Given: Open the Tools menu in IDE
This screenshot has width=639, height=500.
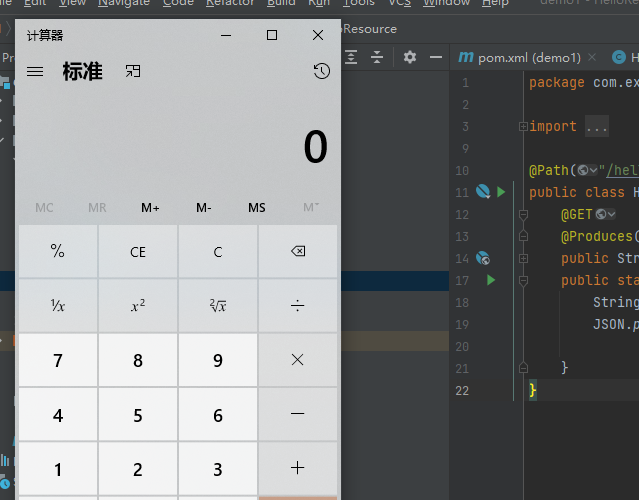Looking at the screenshot, I should click(359, 3).
